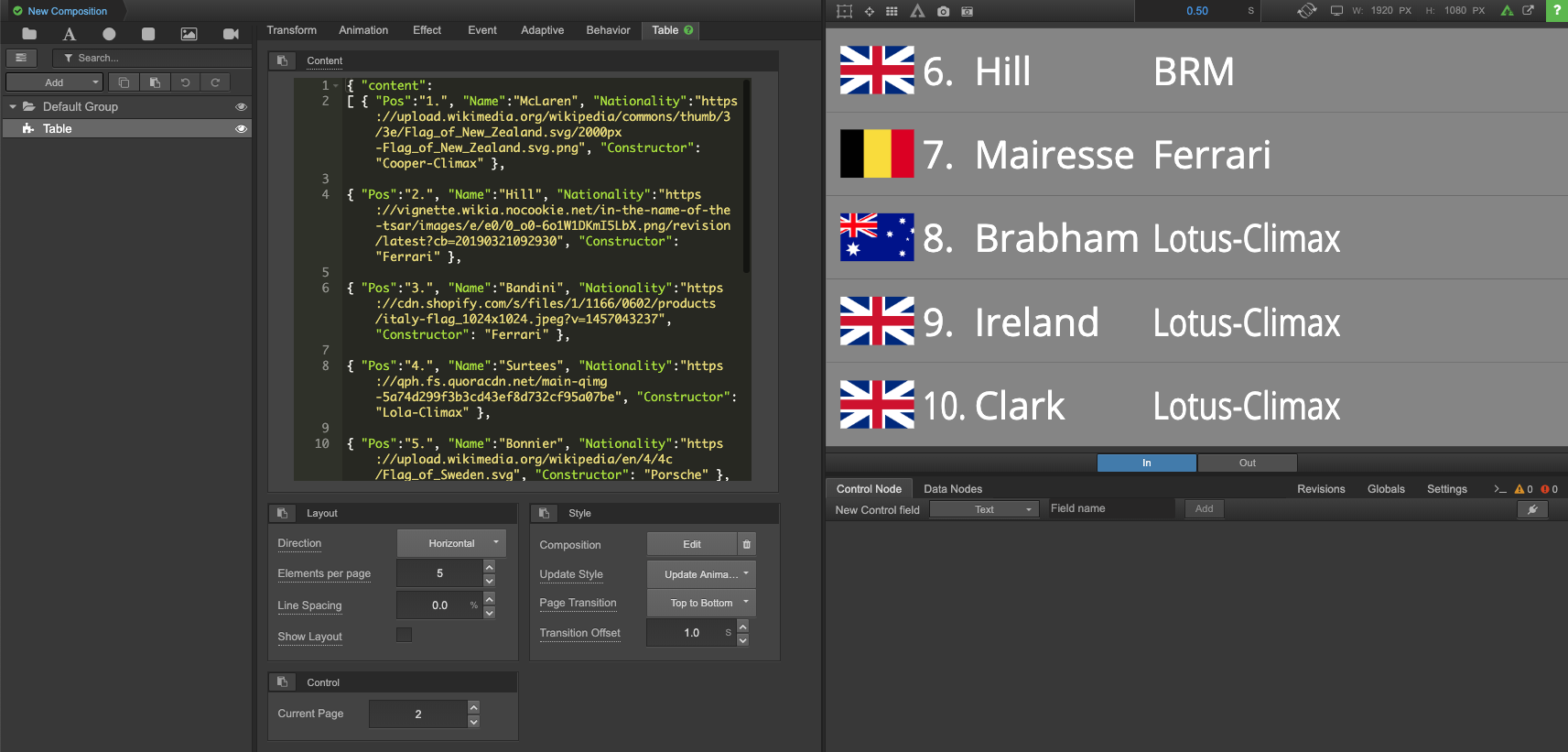Click the move/center crosshair icon
Viewport: 1568px width, 752px height.
(869, 11)
